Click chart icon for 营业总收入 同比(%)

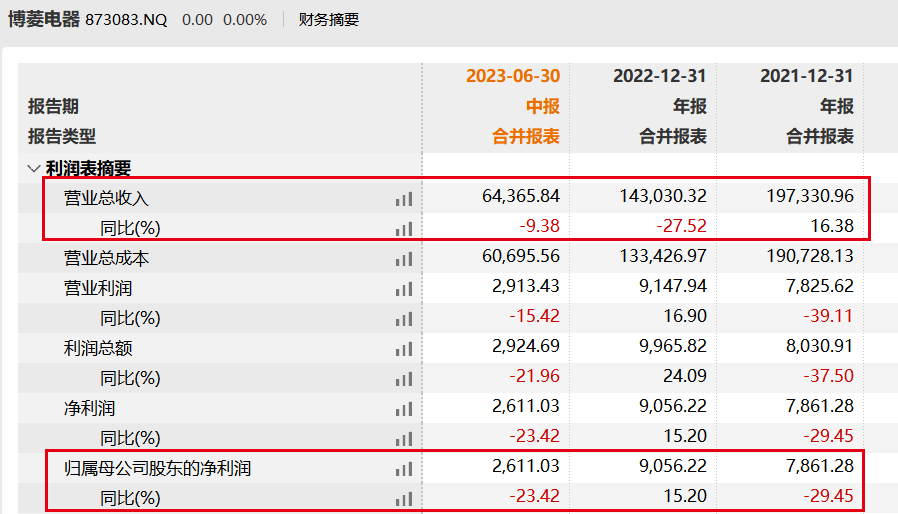(x=403, y=229)
